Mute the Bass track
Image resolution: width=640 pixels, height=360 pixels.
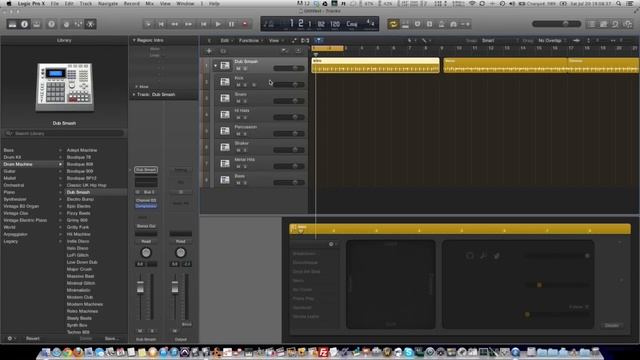238,183
